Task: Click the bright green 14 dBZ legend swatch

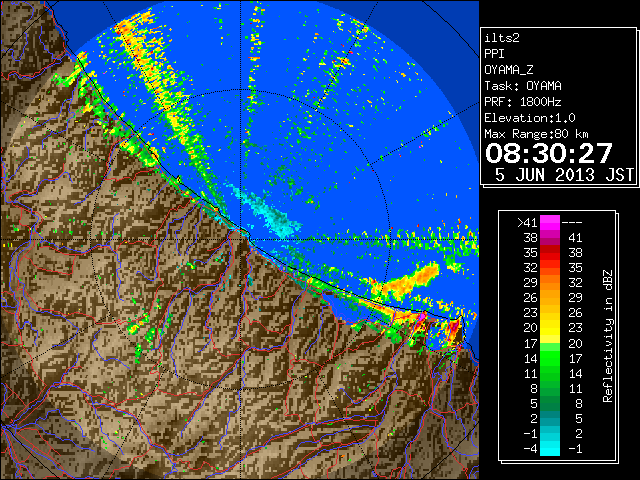Action: pyautogui.click(x=550, y=358)
